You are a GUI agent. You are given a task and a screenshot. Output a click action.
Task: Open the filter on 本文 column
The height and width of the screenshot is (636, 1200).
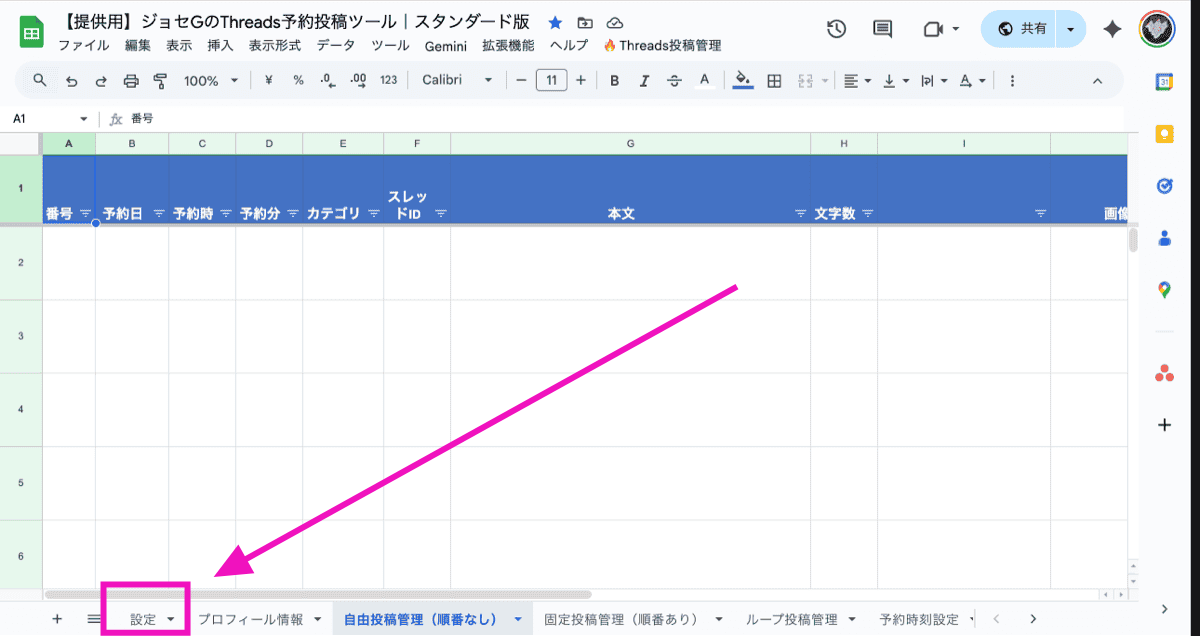[x=800, y=214]
